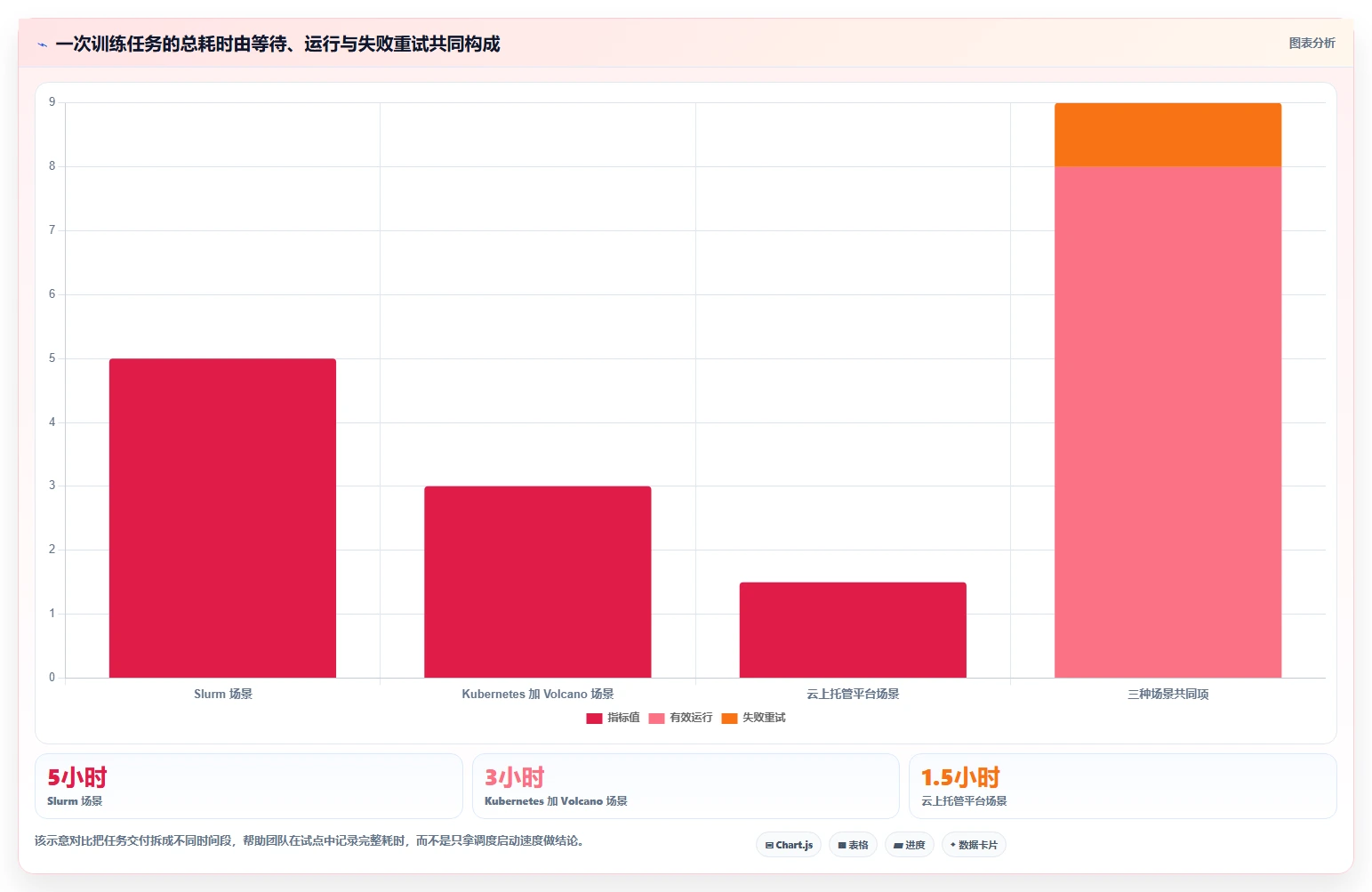Click the 指标值 legend label
This screenshot has width=1372, height=892.
(x=623, y=718)
